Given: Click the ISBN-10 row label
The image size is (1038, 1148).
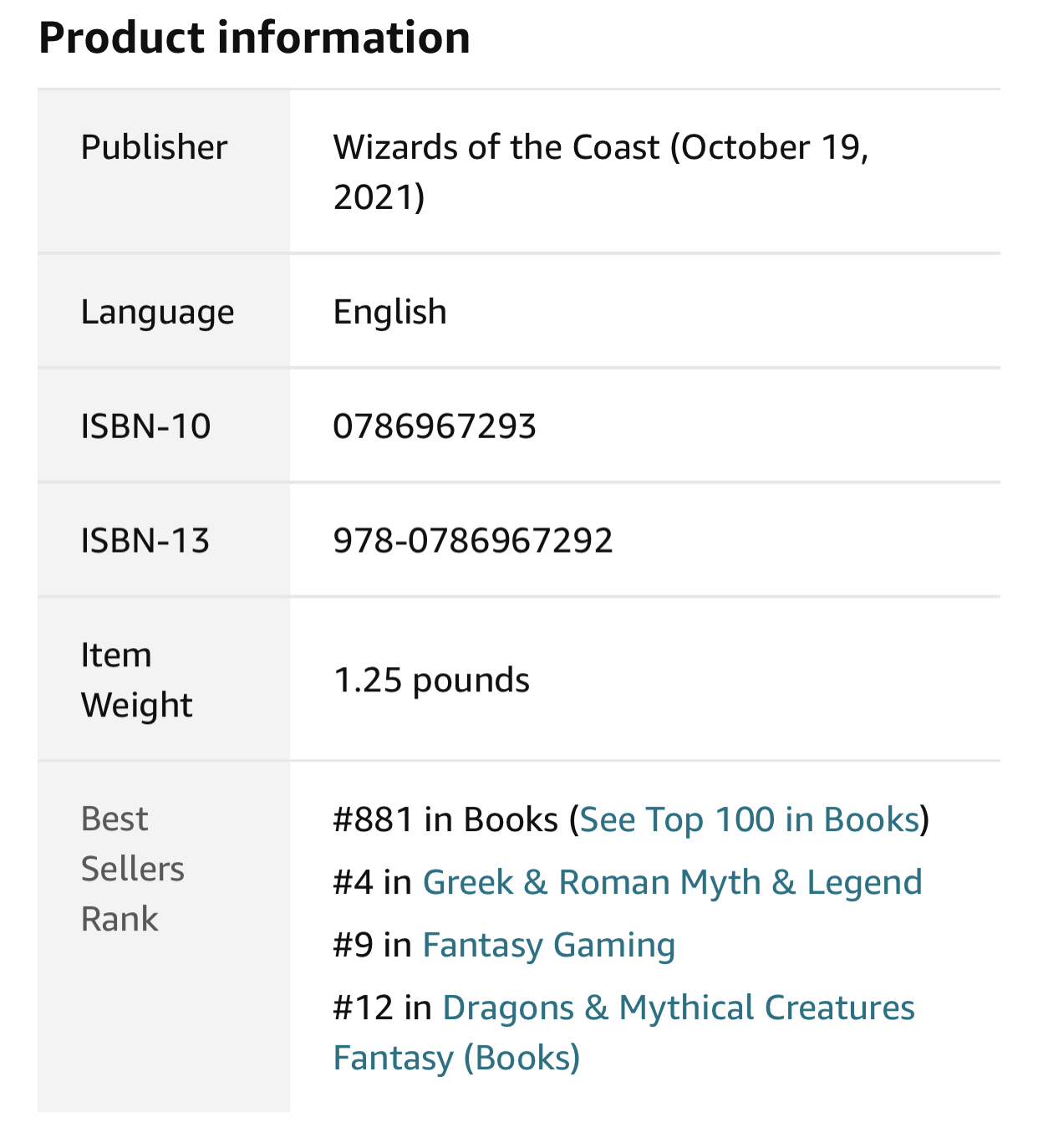Looking at the screenshot, I should click(x=145, y=427).
